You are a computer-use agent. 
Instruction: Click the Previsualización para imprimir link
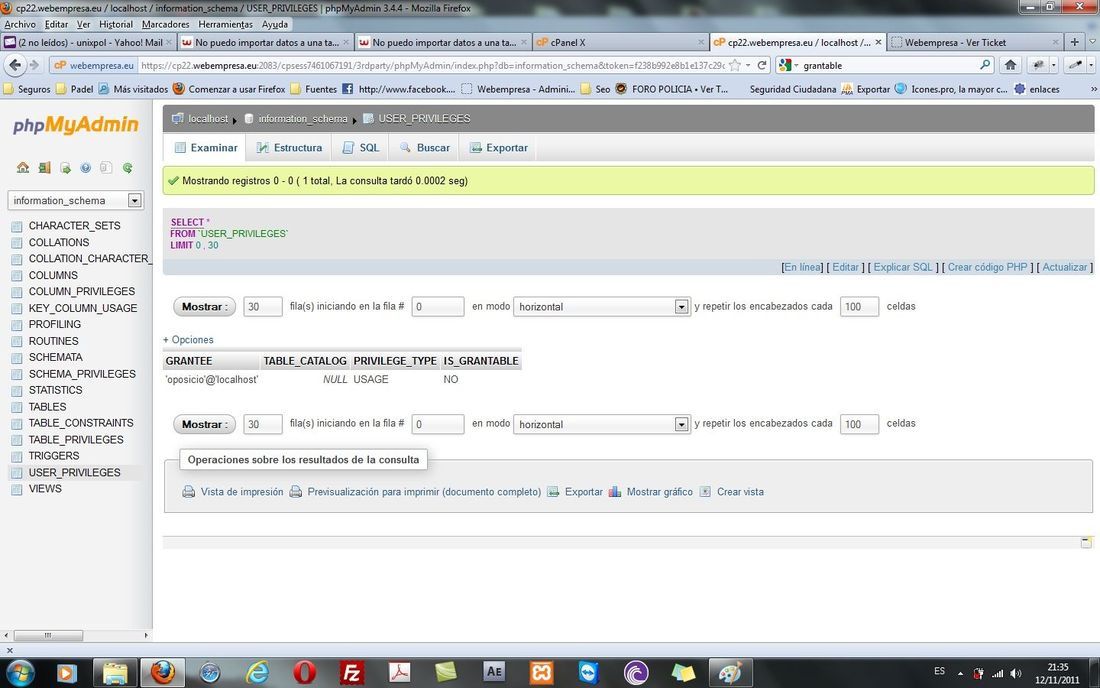point(424,492)
